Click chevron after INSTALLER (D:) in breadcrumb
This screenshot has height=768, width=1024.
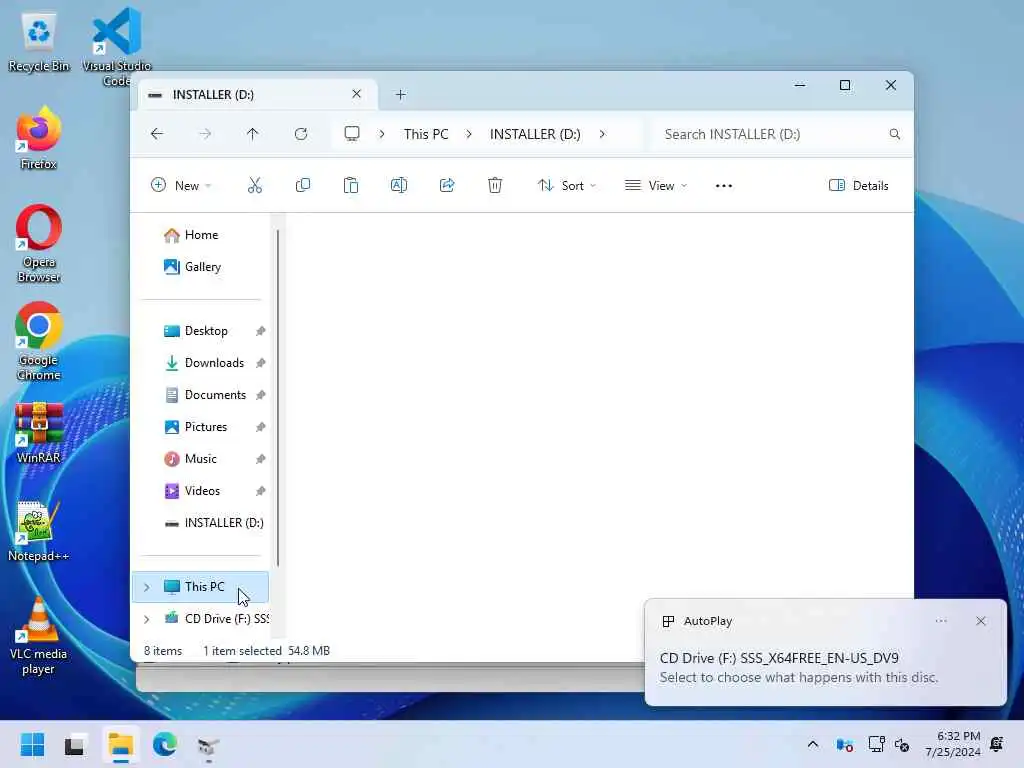pos(602,134)
